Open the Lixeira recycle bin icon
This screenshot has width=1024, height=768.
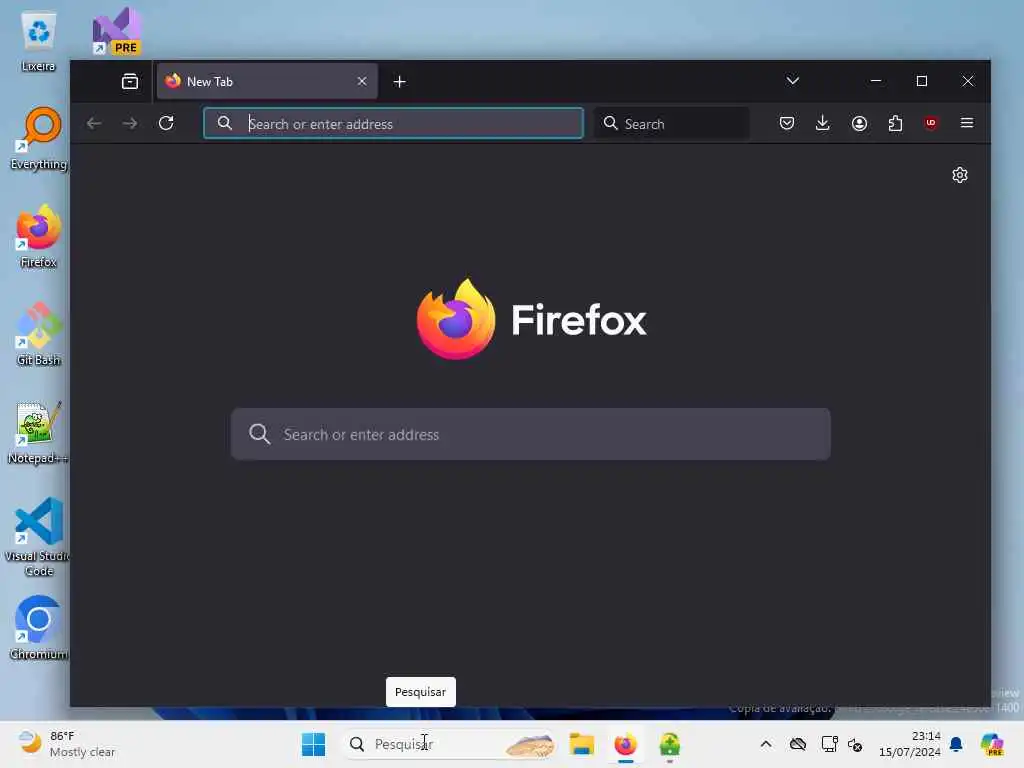pos(39,40)
